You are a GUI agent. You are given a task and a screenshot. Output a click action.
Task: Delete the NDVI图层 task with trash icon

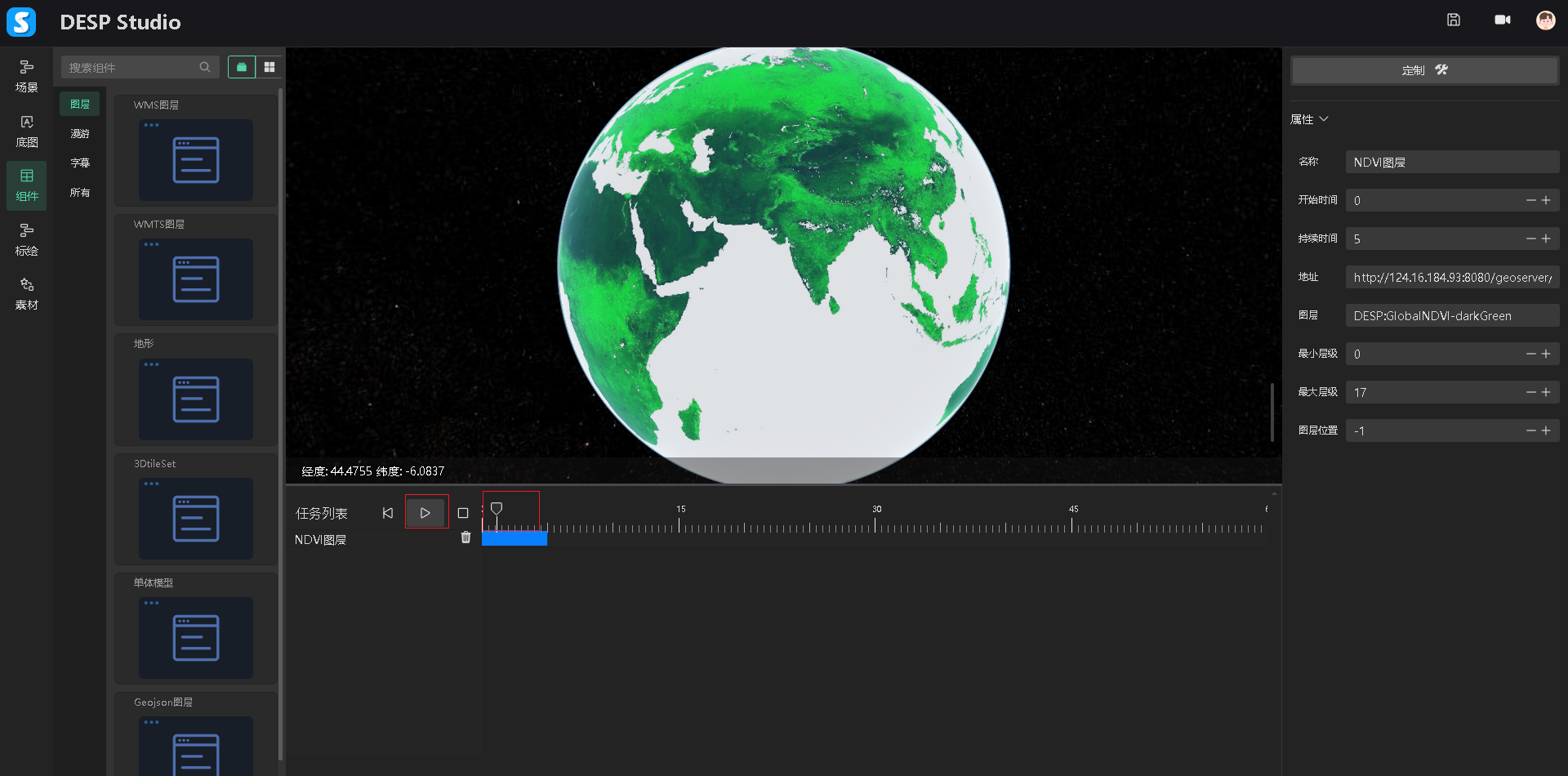coord(465,537)
